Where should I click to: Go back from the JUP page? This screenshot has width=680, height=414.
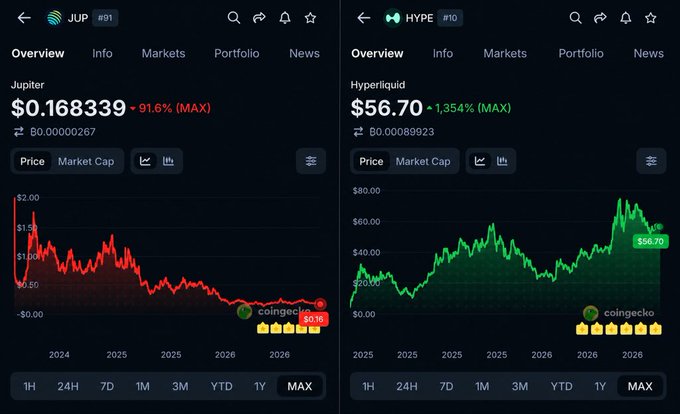(x=24, y=18)
